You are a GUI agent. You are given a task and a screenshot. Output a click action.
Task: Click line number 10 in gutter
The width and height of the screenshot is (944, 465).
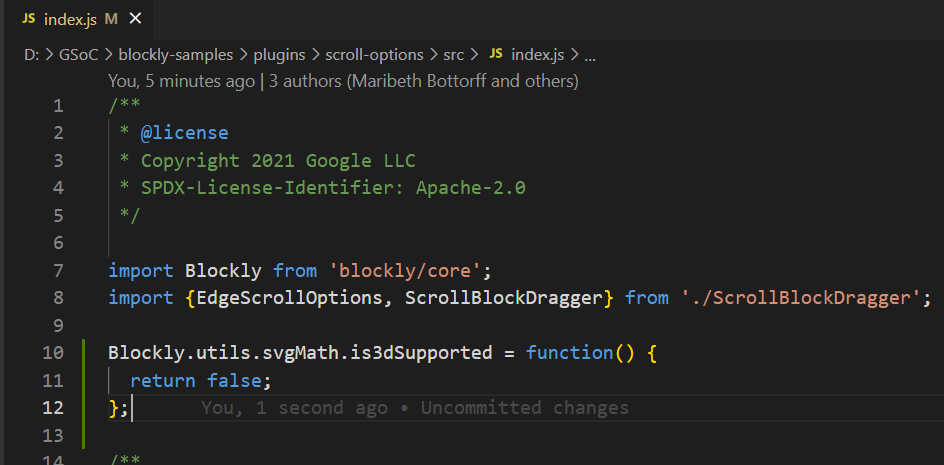point(53,352)
